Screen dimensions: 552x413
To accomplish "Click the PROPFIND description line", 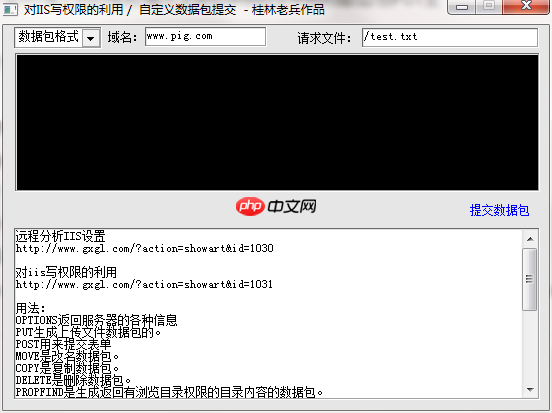I will click(x=169, y=392).
